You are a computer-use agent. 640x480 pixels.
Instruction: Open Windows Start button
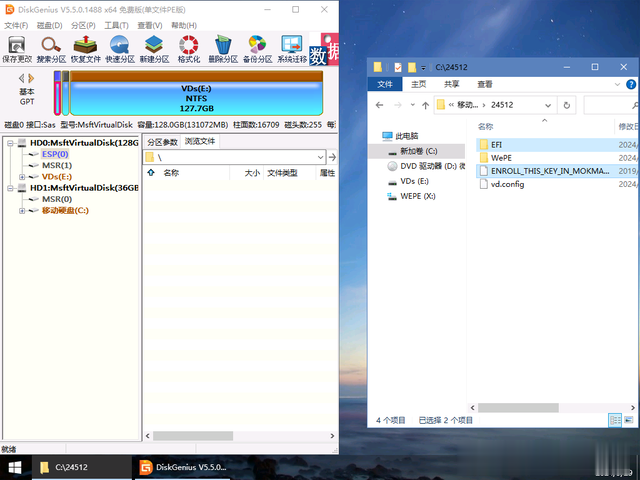click(15, 467)
